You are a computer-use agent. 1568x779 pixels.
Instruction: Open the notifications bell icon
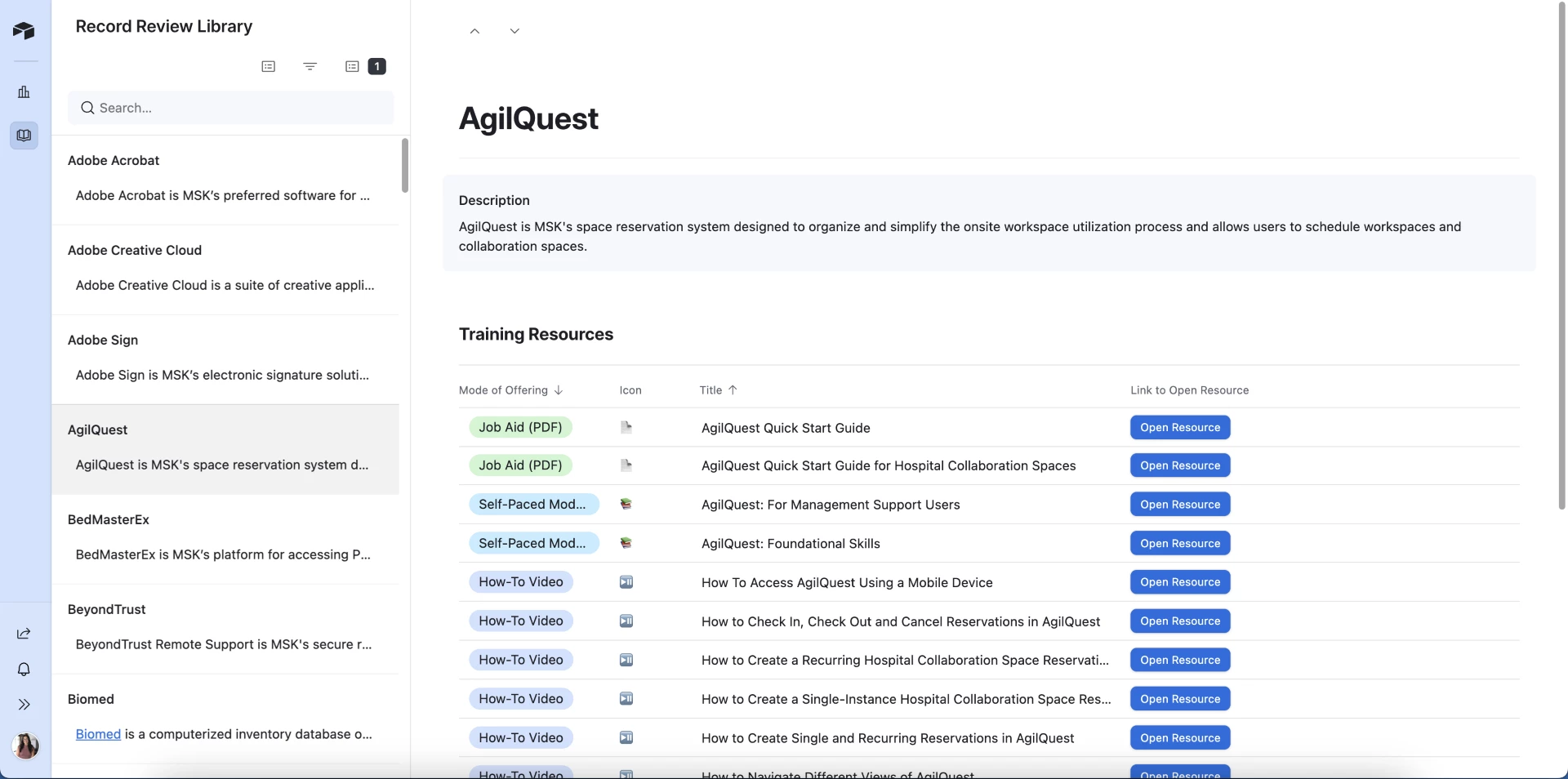[24, 670]
